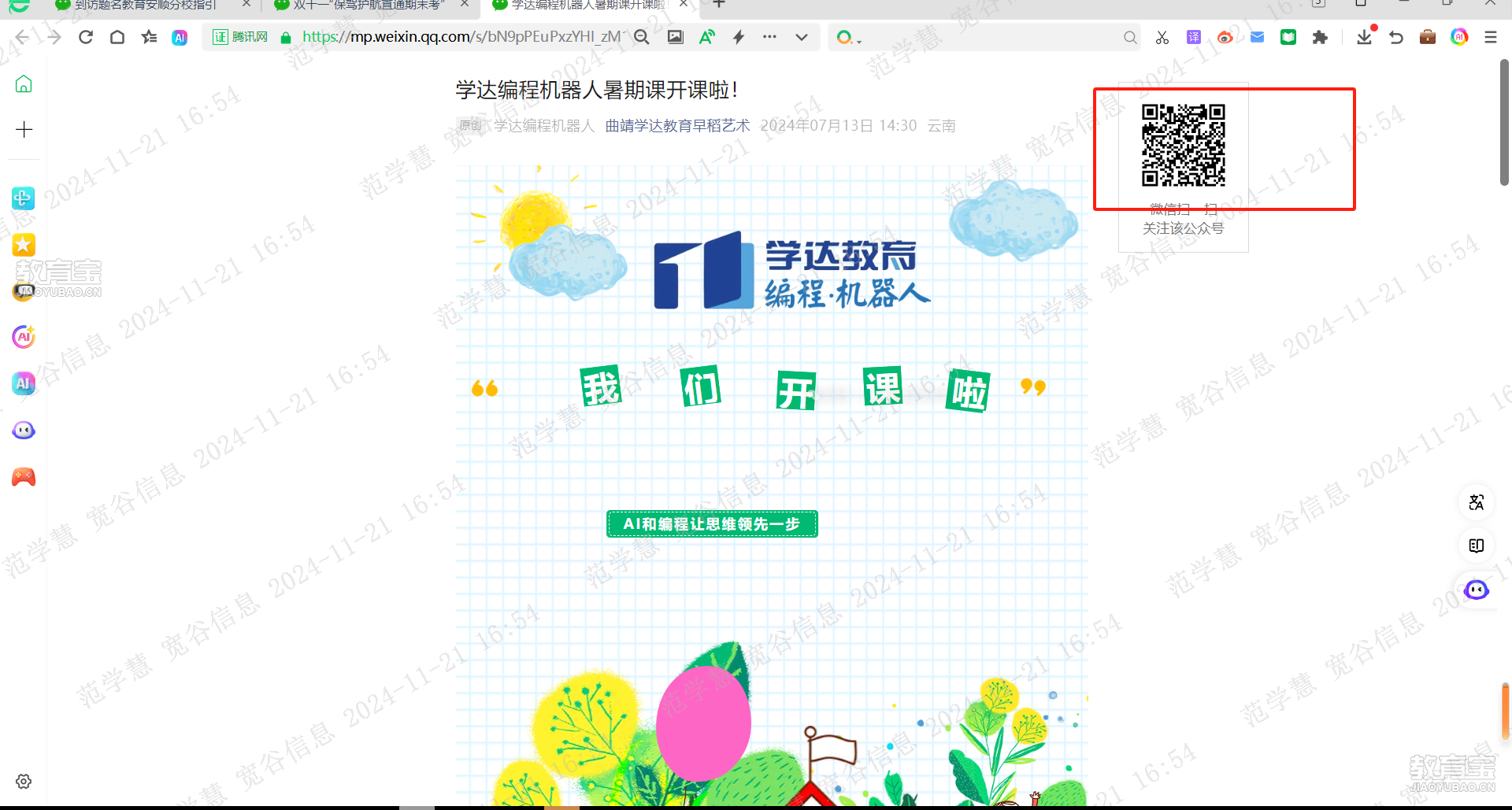The height and width of the screenshot is (810, 1512).
Task: Open the purple AI square sidebar icon
Action: coord(24,383)
